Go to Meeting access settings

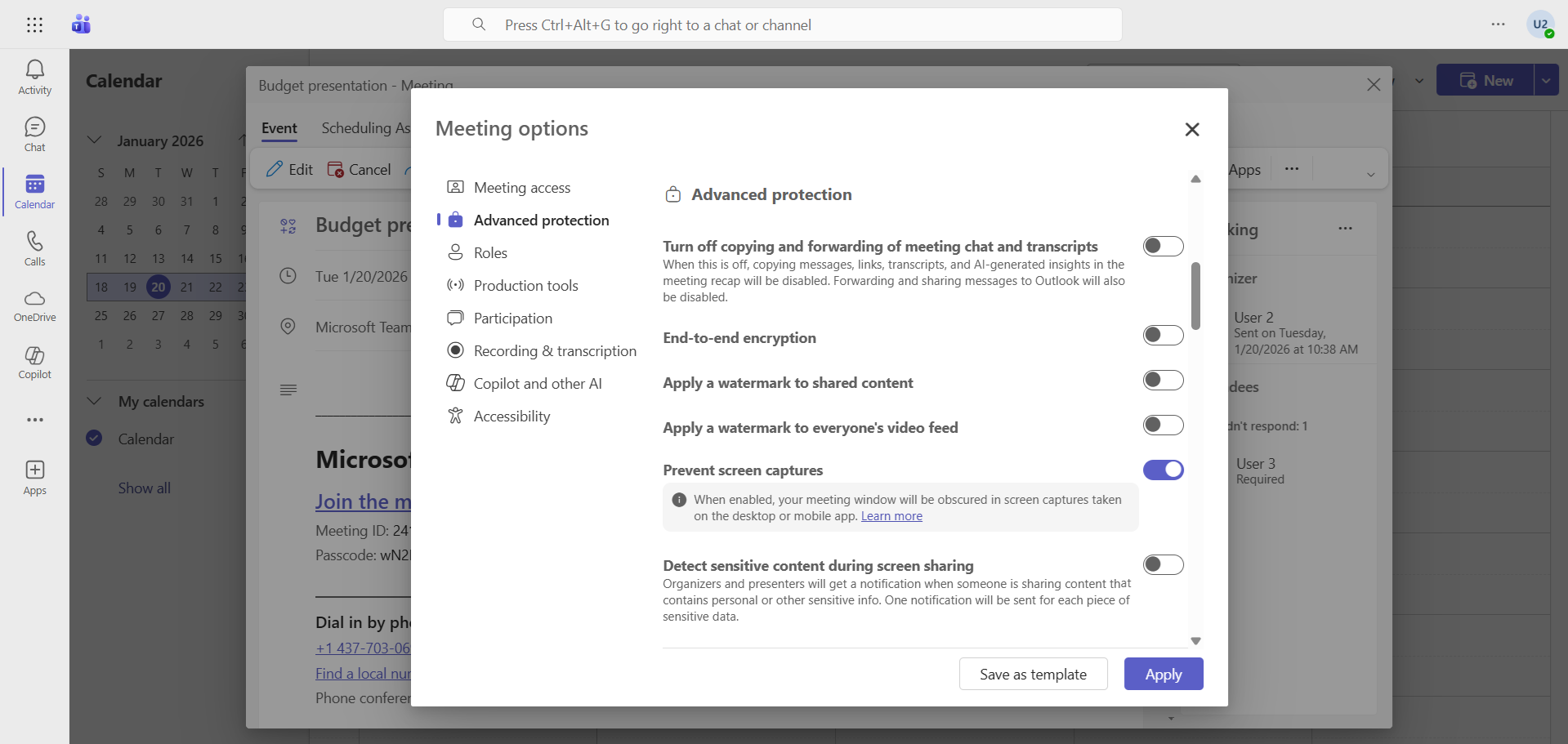tap(521, 188)
